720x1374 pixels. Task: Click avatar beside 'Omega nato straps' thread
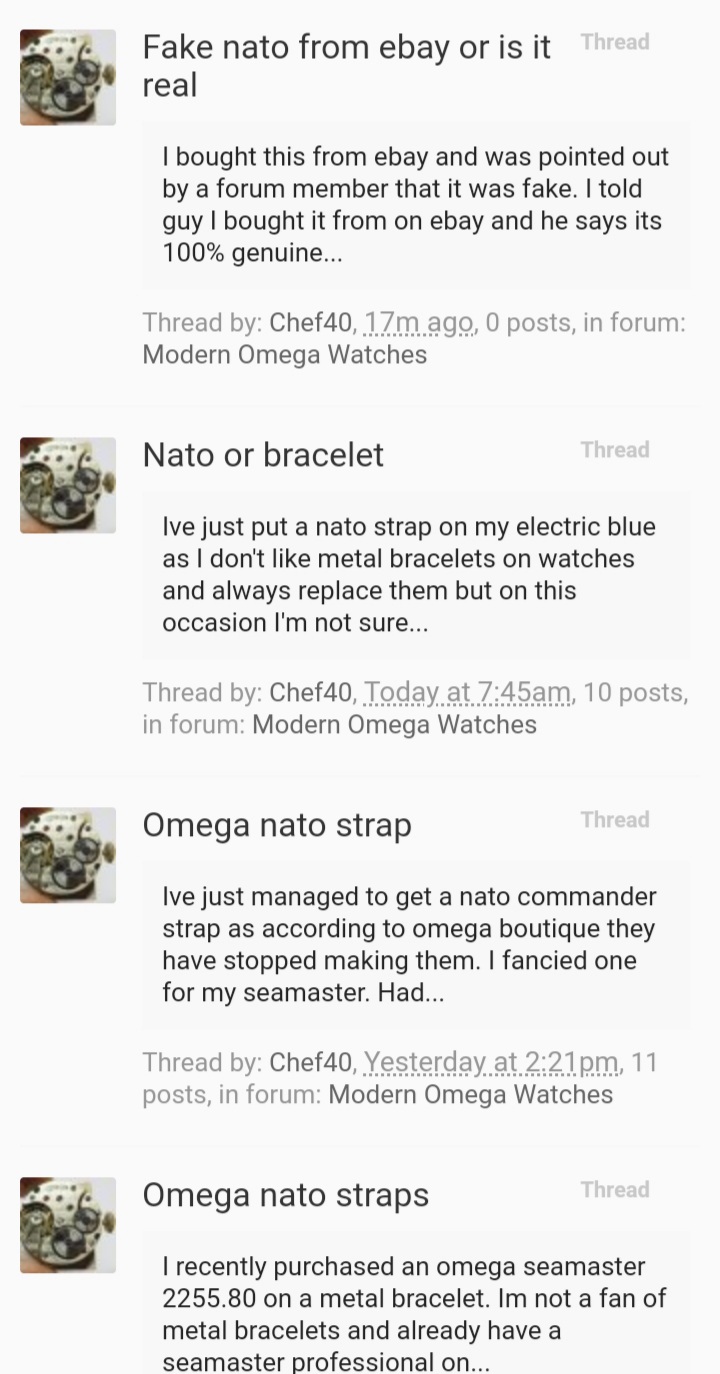point(68,1225)
